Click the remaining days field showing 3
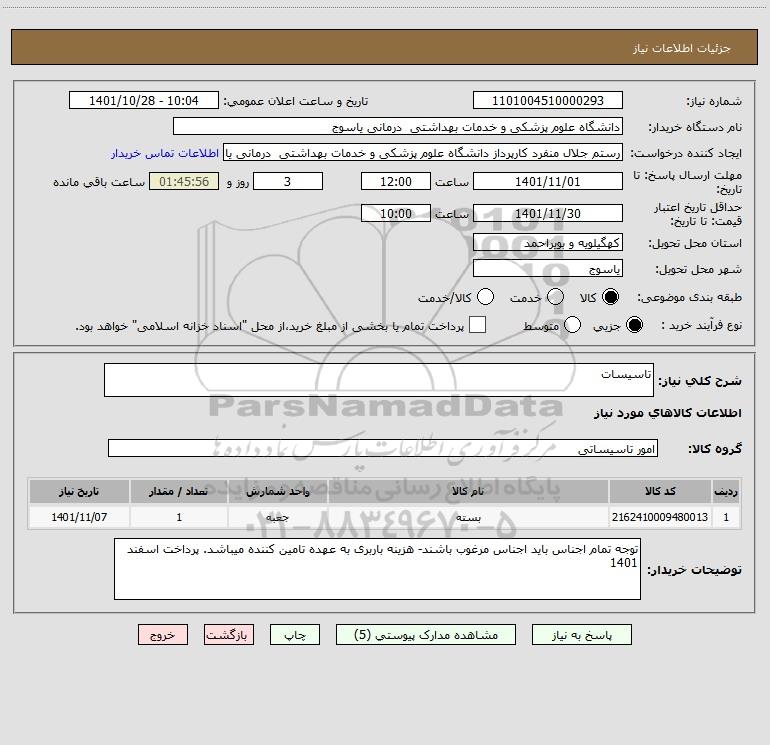770x745 pixels. tap(288, 181)
